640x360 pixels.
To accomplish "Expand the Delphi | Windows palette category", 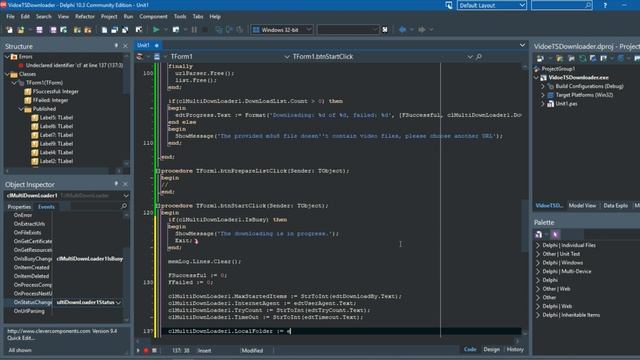I will (538, 263).
